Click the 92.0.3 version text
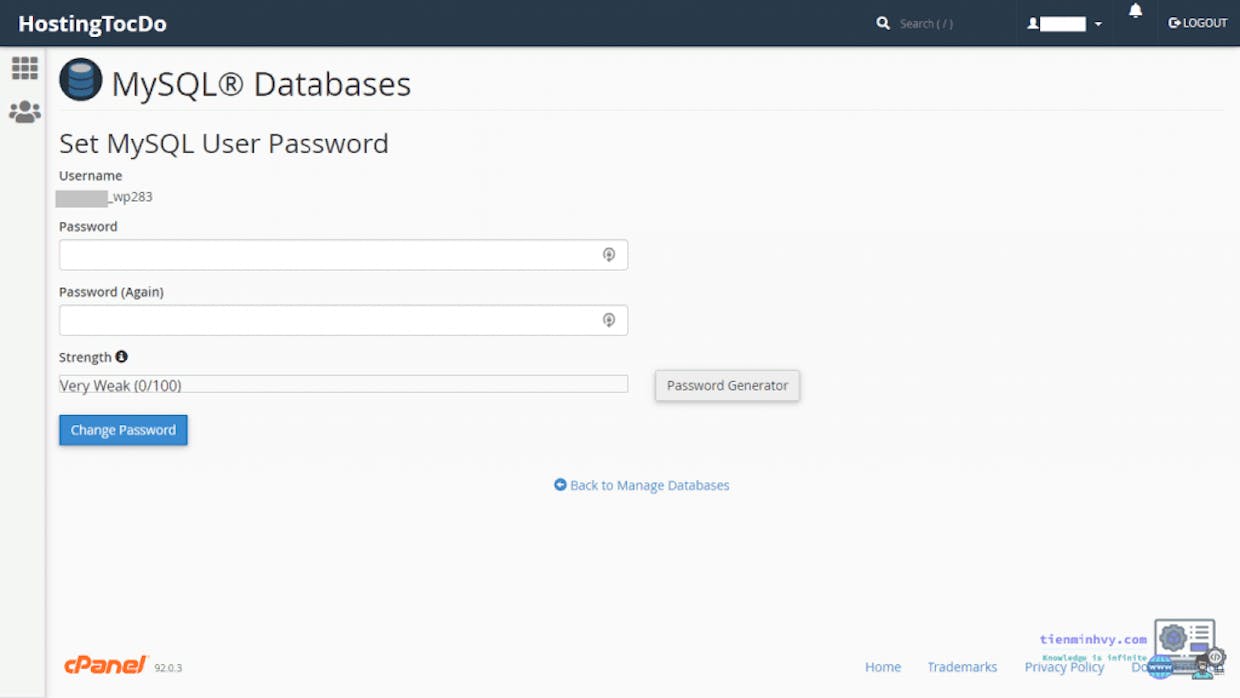The image size is (1240, 698). (x=168, y=668)
